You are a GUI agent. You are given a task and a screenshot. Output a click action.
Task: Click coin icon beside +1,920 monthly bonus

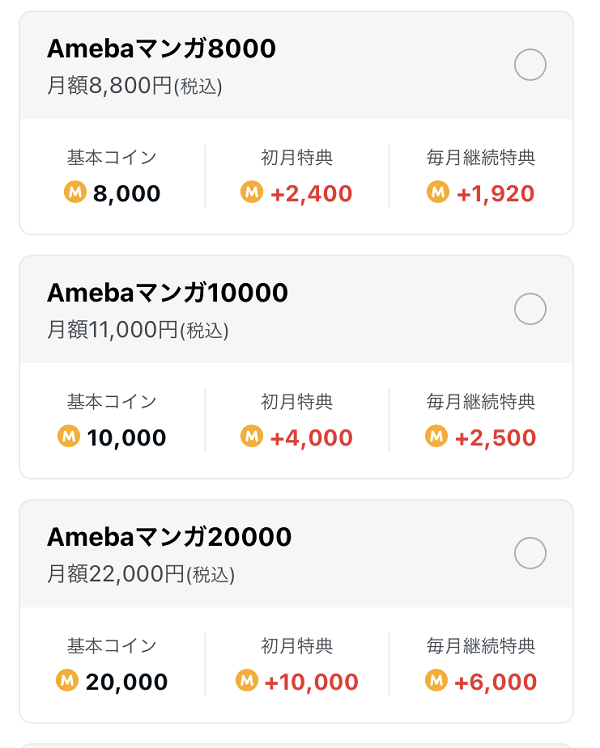(x=438, y=192)
